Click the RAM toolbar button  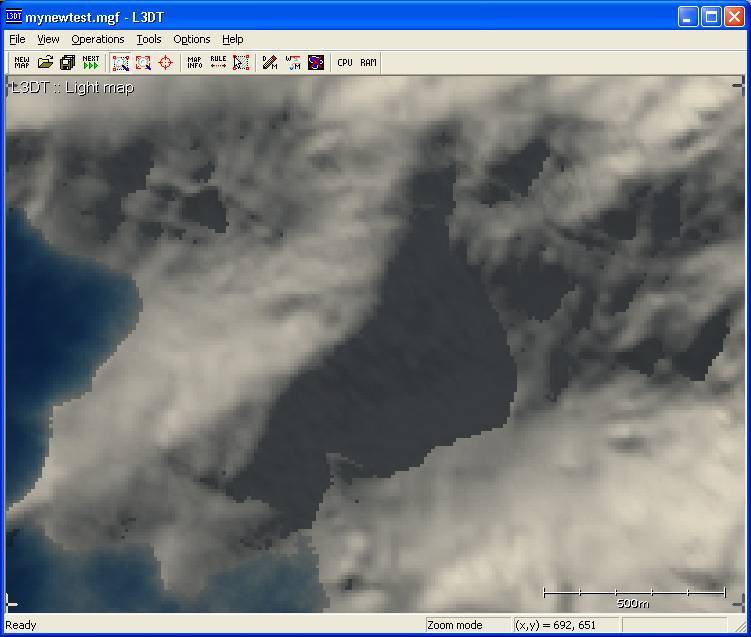click(x=368, y=62)
